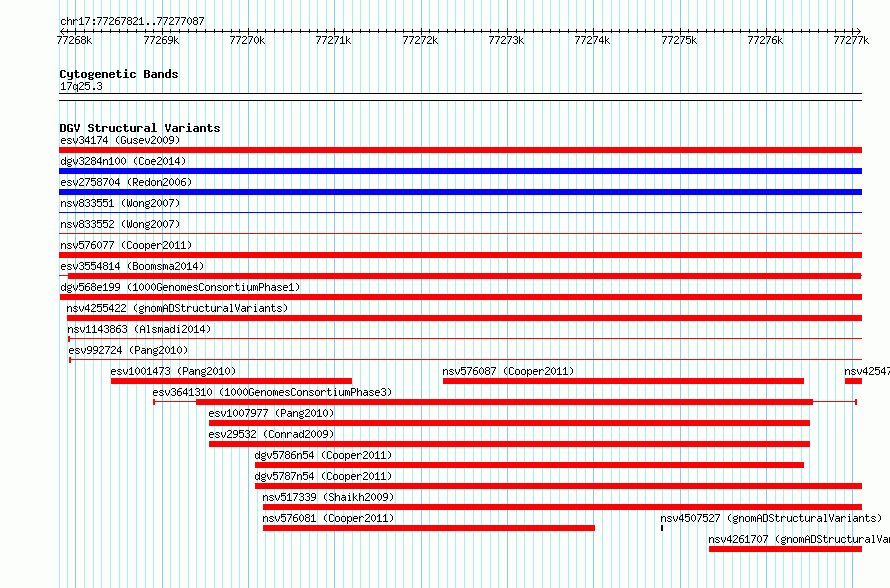This screenshot has width=890, height=588.
Task: Click red bar under nsv517339
Action: (x=562, y=507)
